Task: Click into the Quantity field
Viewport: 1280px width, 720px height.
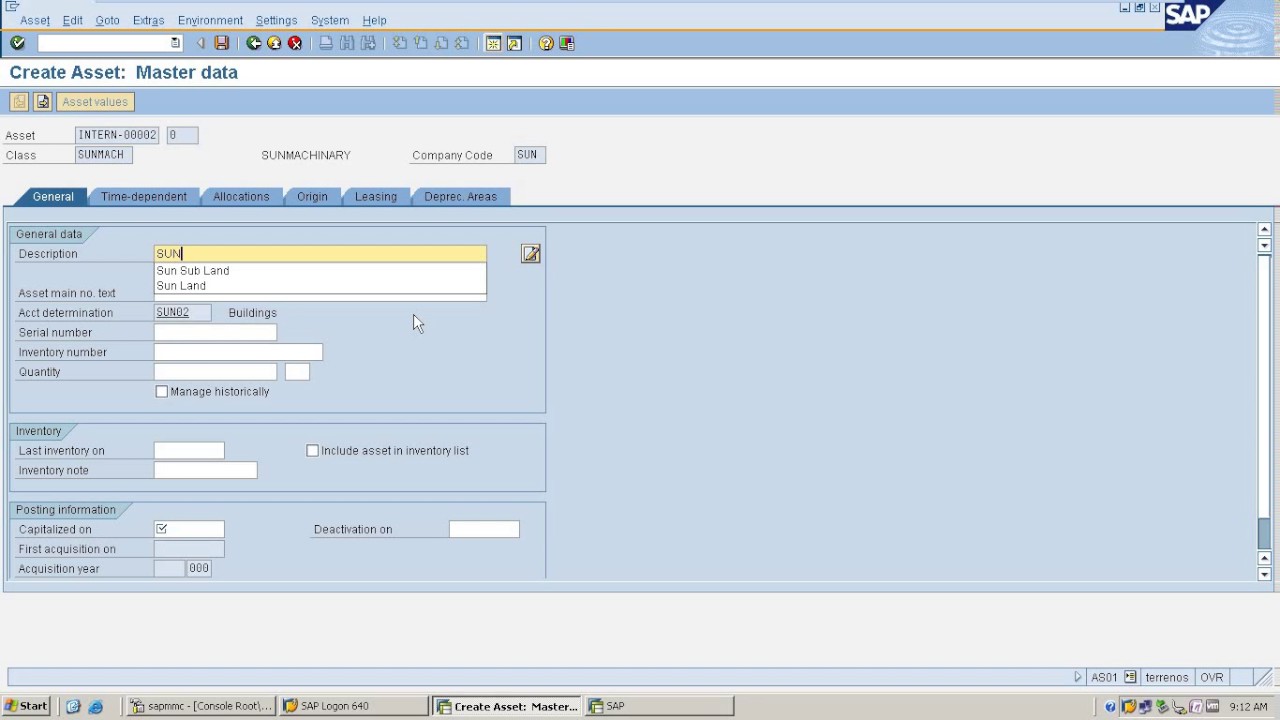Action: pyautogui.click(x=215, y=372)
